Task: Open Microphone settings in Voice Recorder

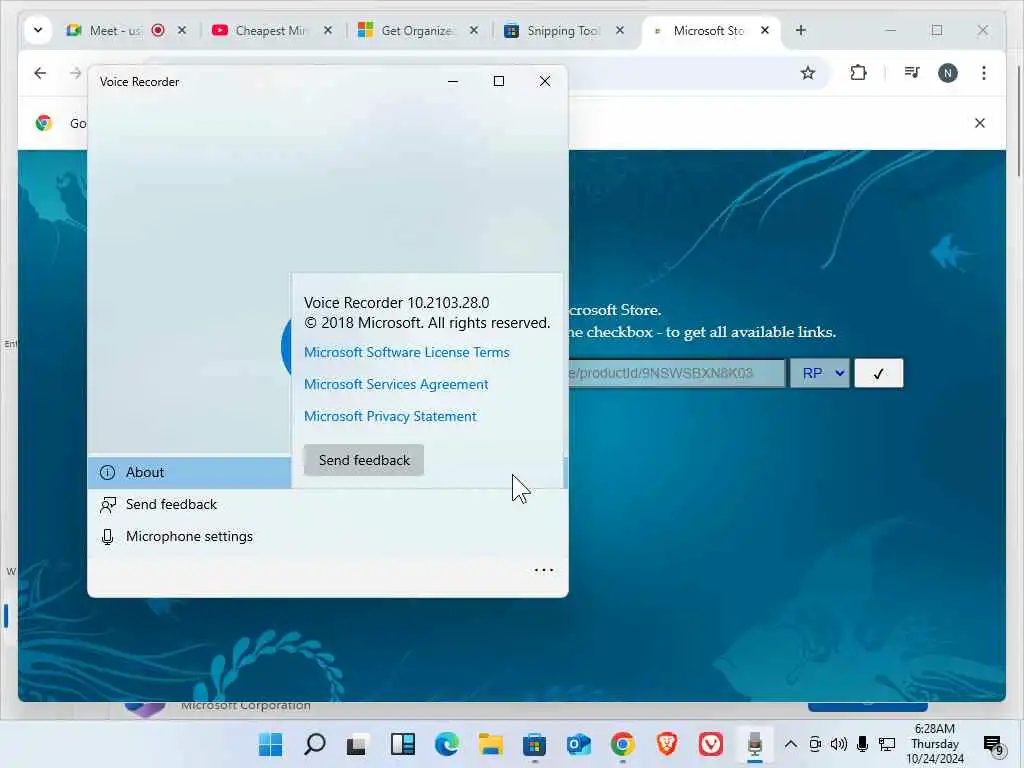Action: coord(189,536)
